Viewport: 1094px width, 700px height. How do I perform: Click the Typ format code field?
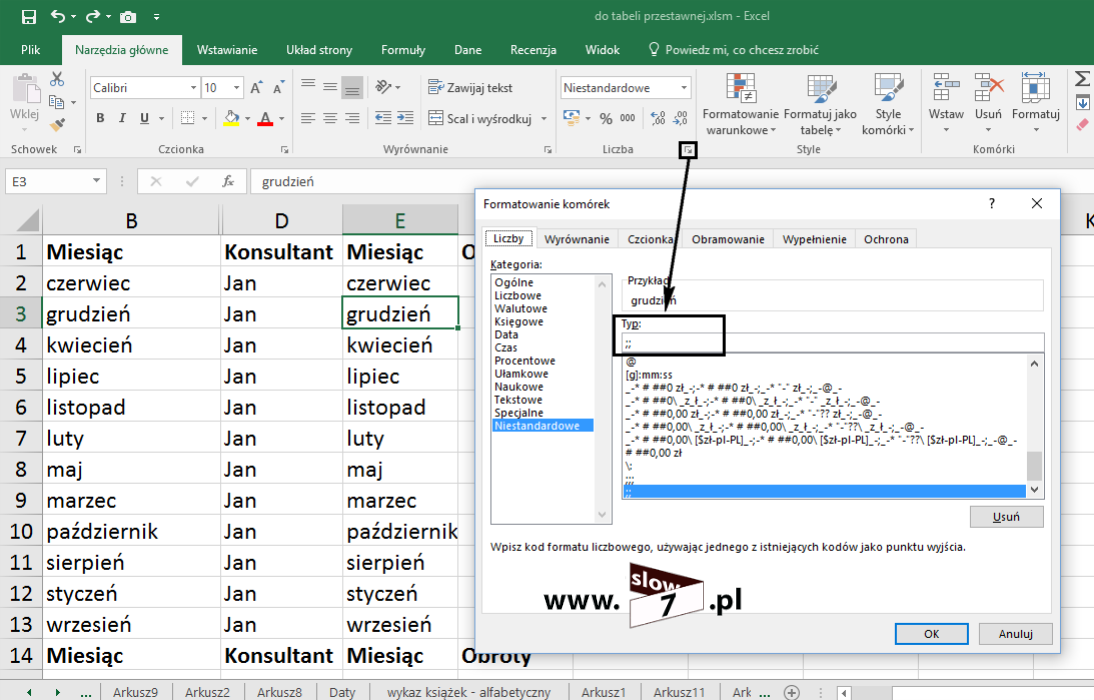coord(833,343)
